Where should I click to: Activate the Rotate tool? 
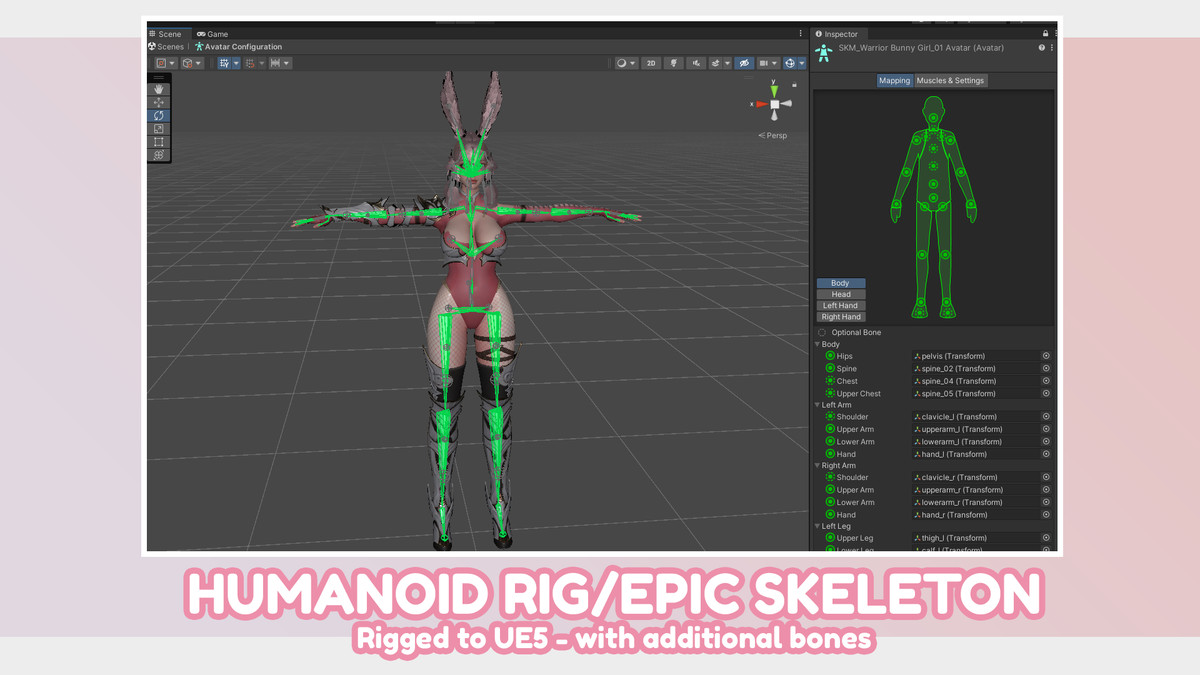click(x=159, y=116)
